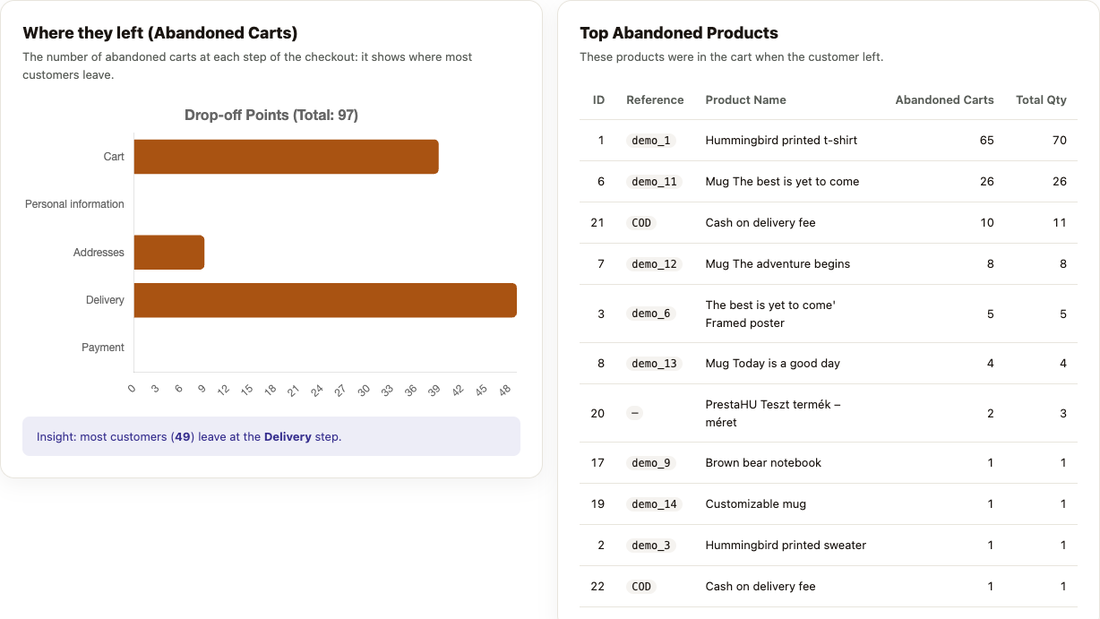Click the COD badge in row 21
This screenshot has width=1100, height=619.
[641, 223]
